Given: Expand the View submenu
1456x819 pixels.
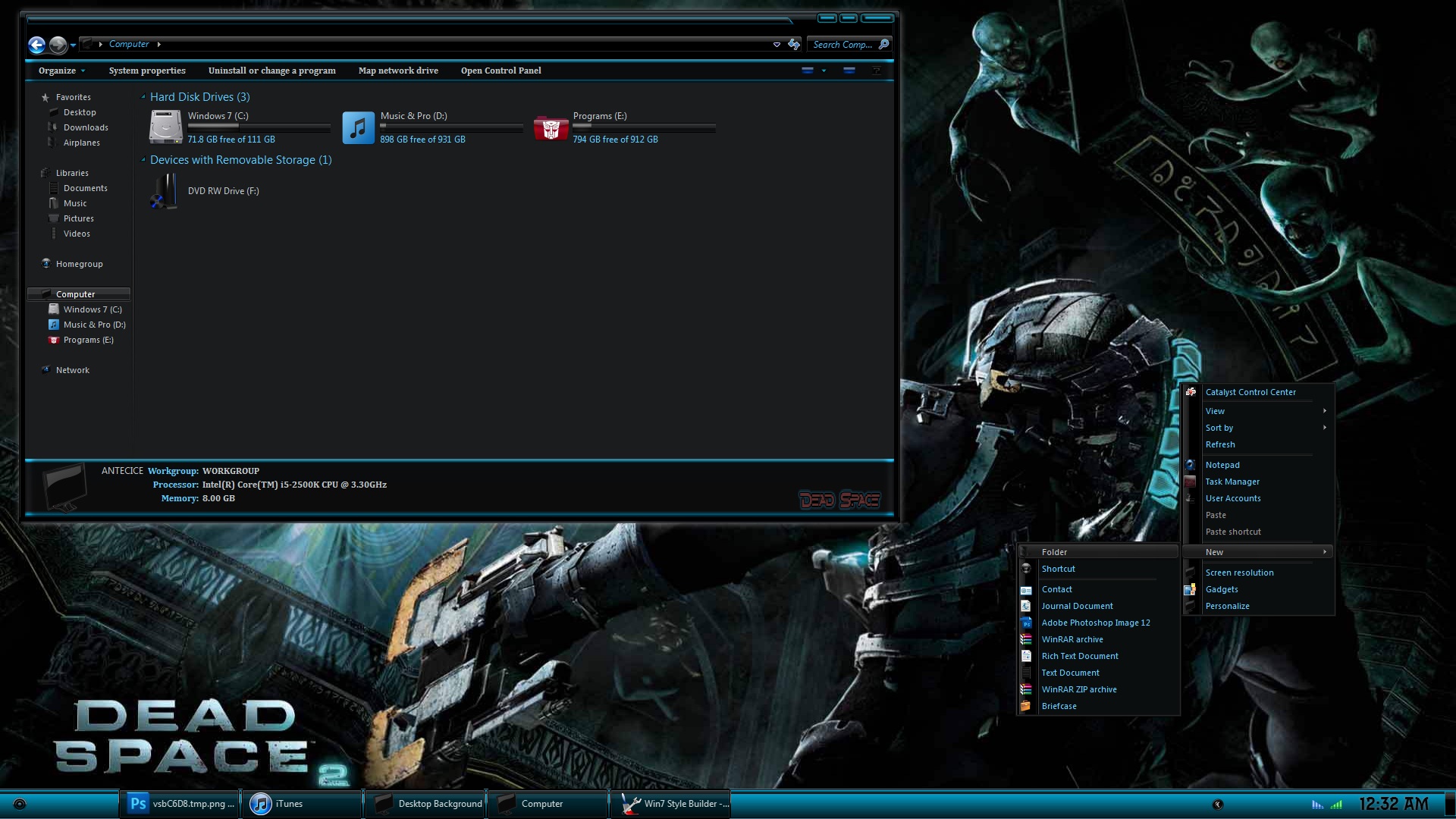Looking at the screenshot, I should (1258, 411).
